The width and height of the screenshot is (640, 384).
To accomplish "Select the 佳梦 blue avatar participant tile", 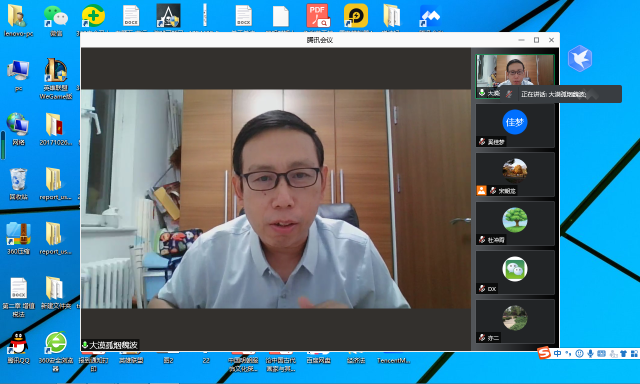I will [515, 126].
